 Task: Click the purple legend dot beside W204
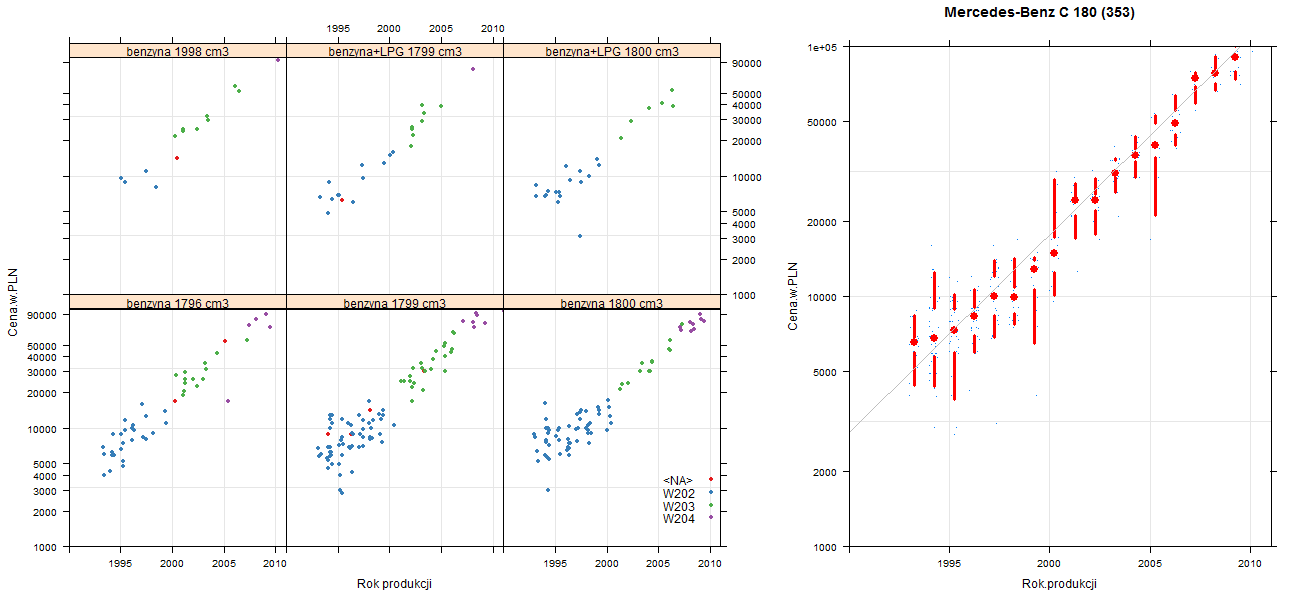tap(710, 517)
